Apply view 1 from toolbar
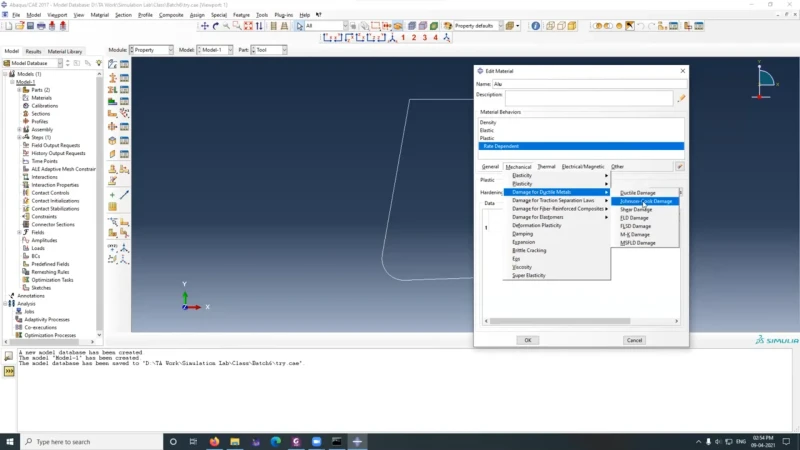The image size is (800, 450). tap(403, 37)
